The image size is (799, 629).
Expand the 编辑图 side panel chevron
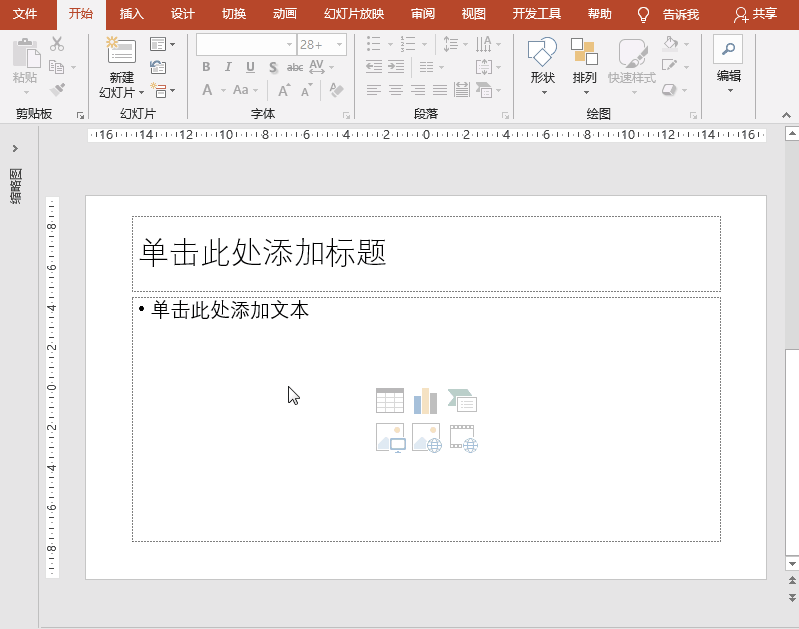tap(15, 149)
